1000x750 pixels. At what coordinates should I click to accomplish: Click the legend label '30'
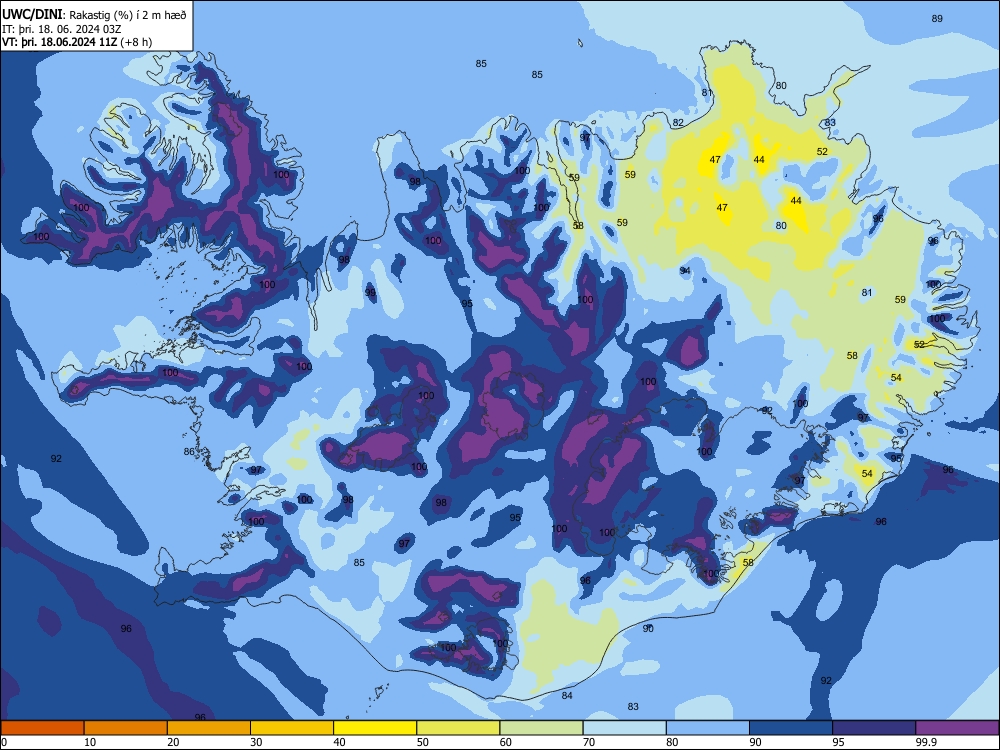256,742
